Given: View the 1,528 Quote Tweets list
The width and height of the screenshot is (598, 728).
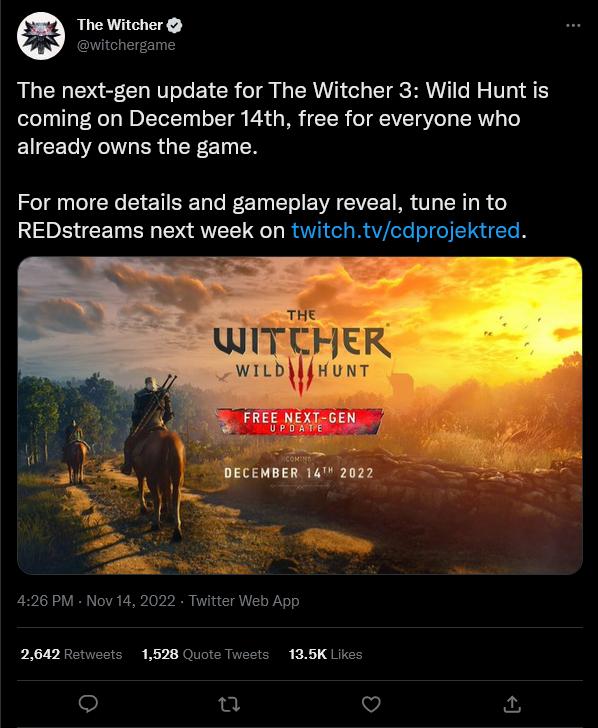Looking at the screenshot, I should pyautogui.click(x=205, y=654).
